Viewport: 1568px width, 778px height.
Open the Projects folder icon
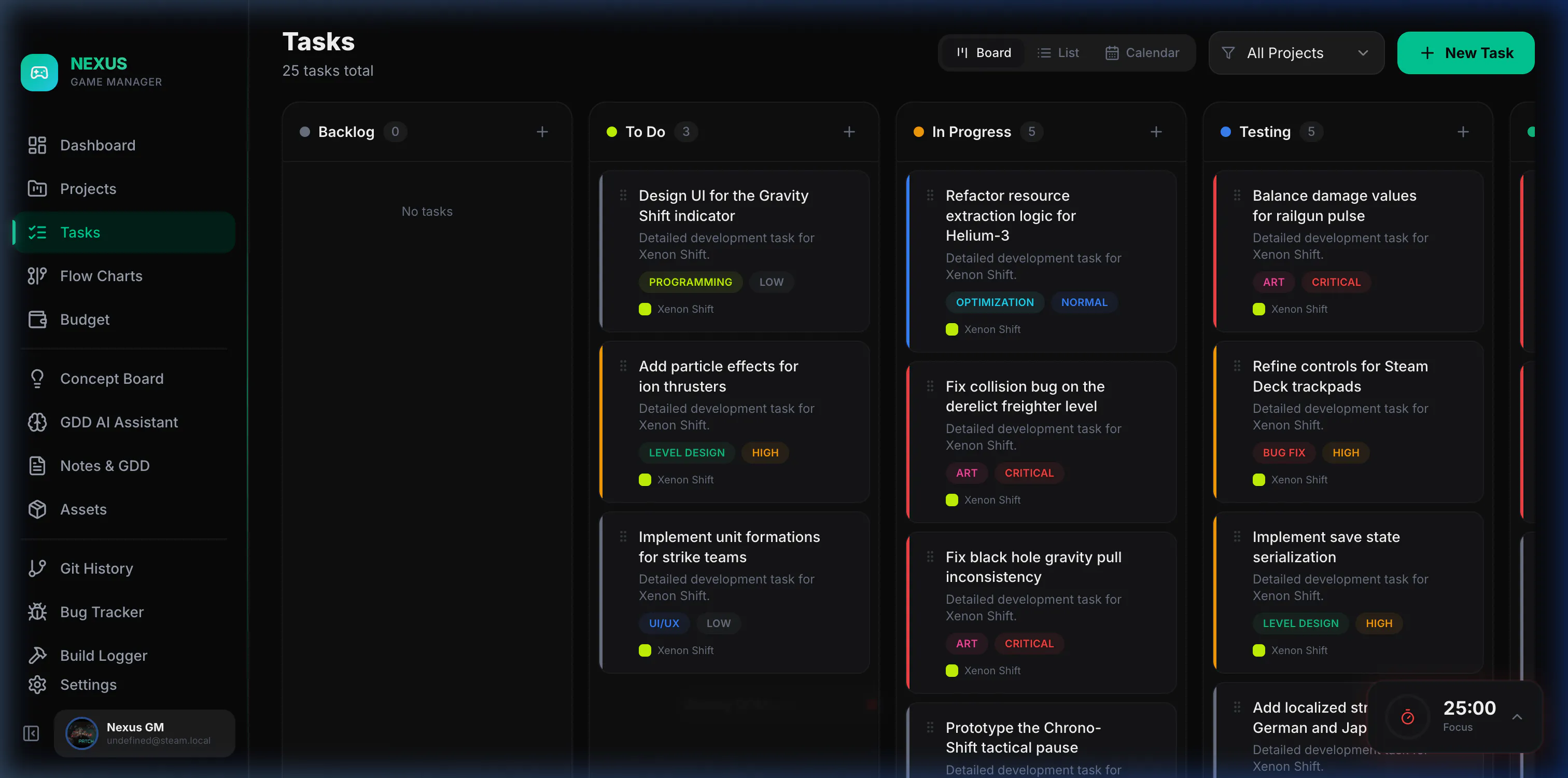click(x=37, y=189)
